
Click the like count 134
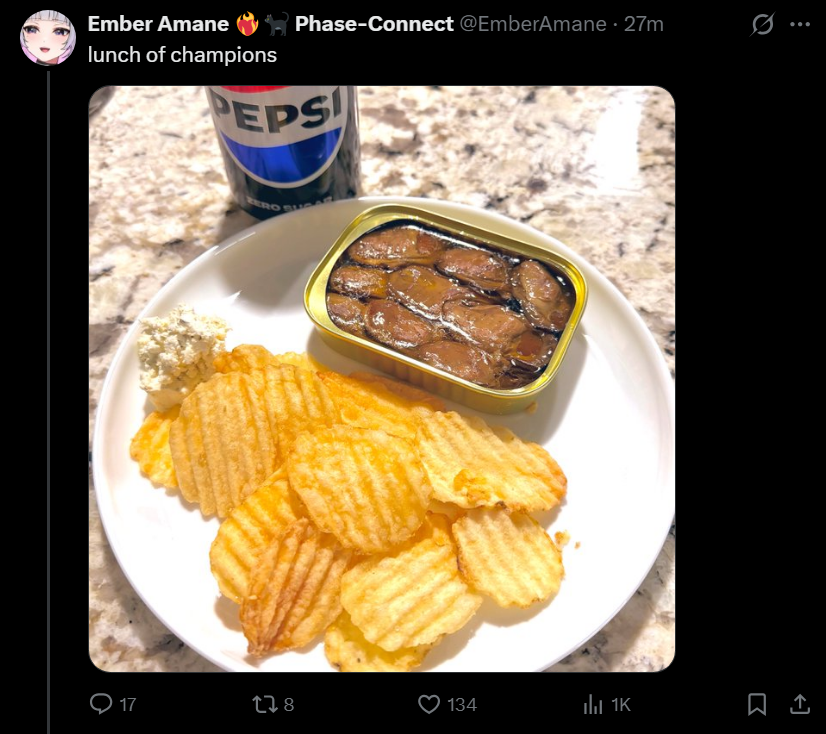click(x=462, y=704)
